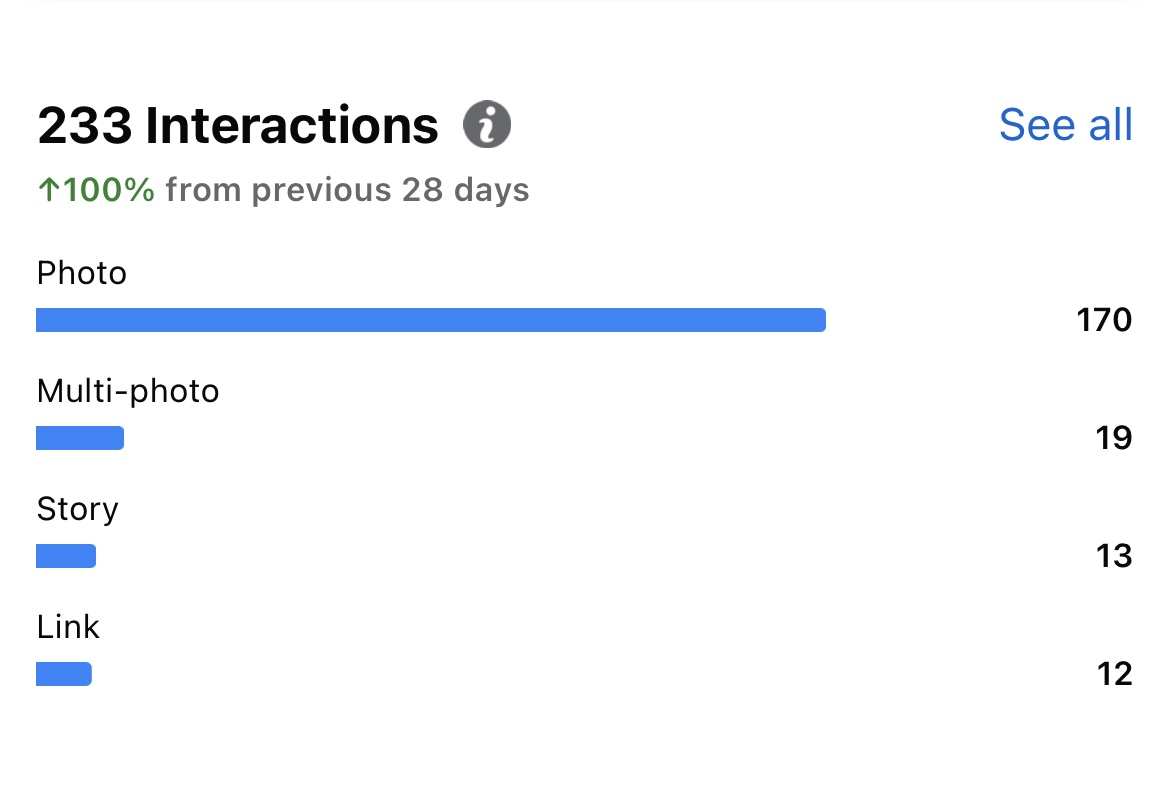The image size is (1170, 790).
Task: Click the 13 Story count
Action: pyautogui.click(x=1113, y=556)
